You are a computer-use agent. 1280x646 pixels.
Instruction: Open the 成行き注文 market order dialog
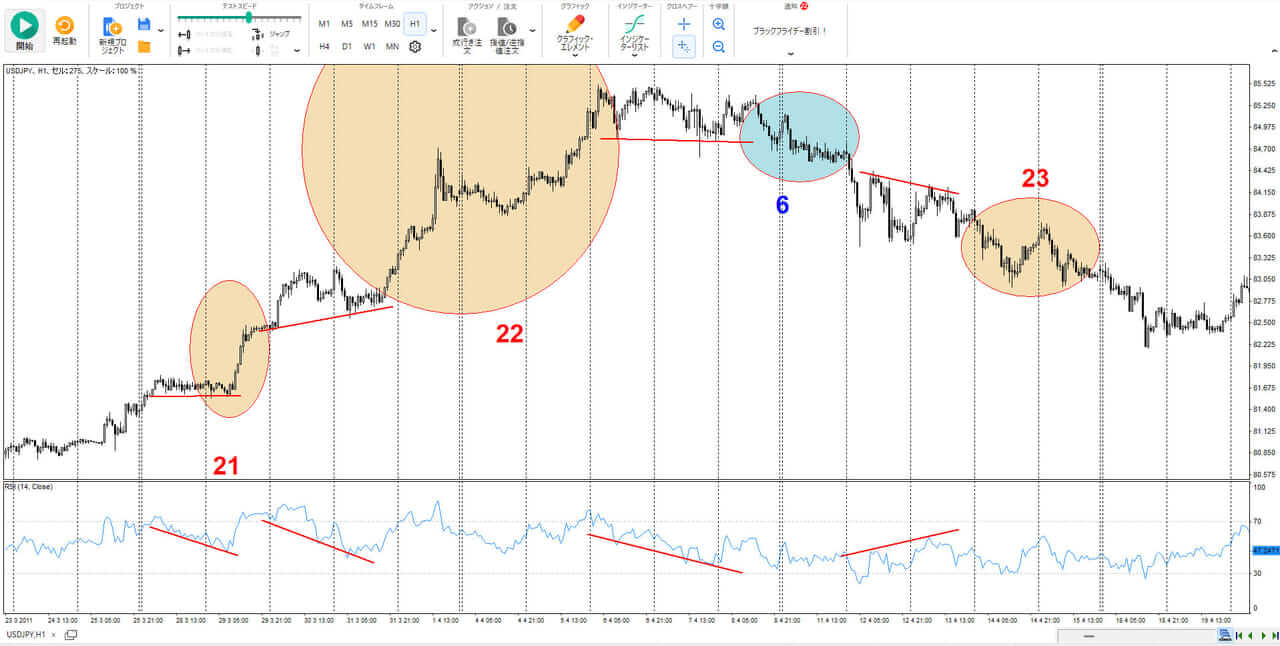[467, 34]
